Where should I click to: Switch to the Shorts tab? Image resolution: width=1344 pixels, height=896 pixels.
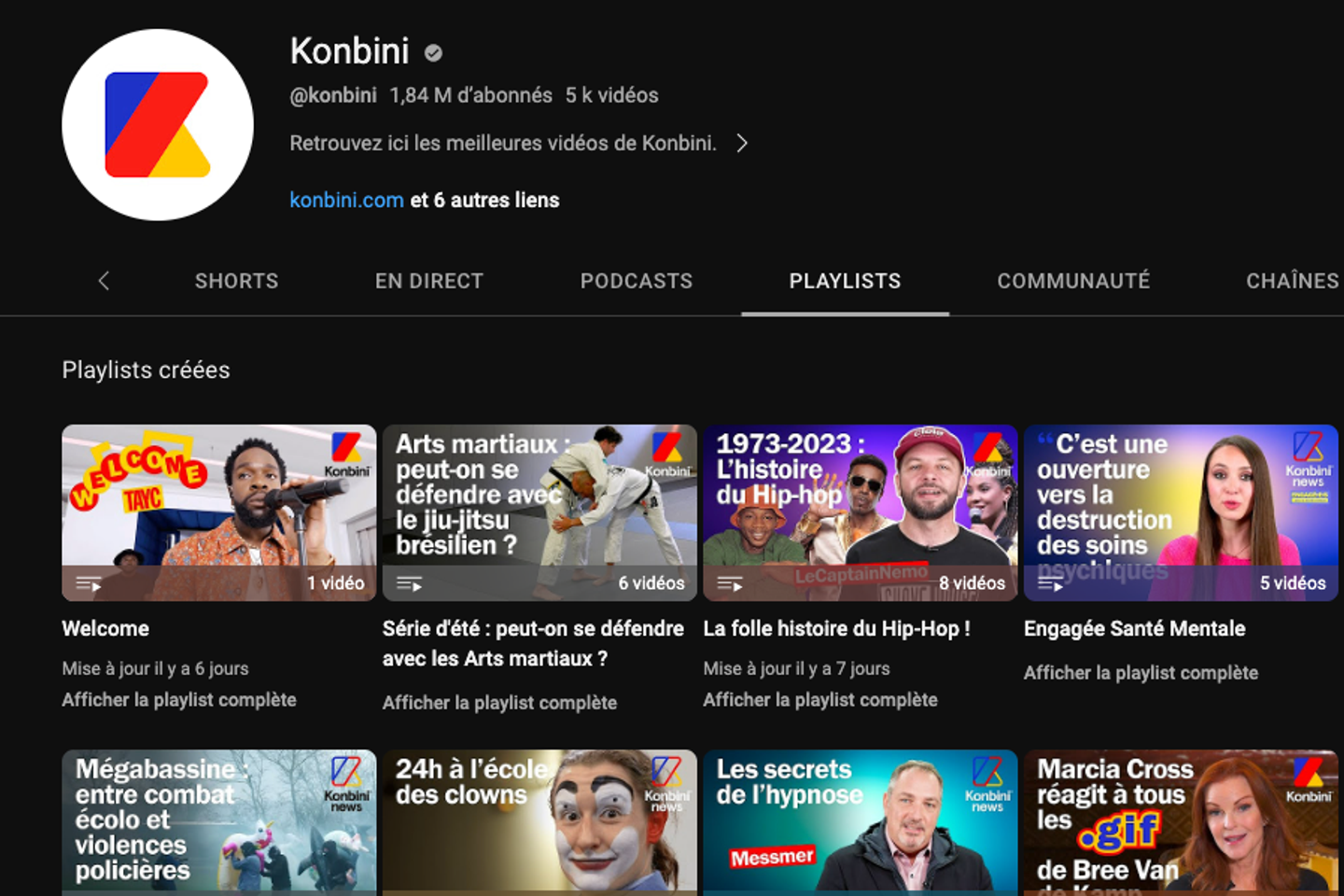[x=236, y=281]
